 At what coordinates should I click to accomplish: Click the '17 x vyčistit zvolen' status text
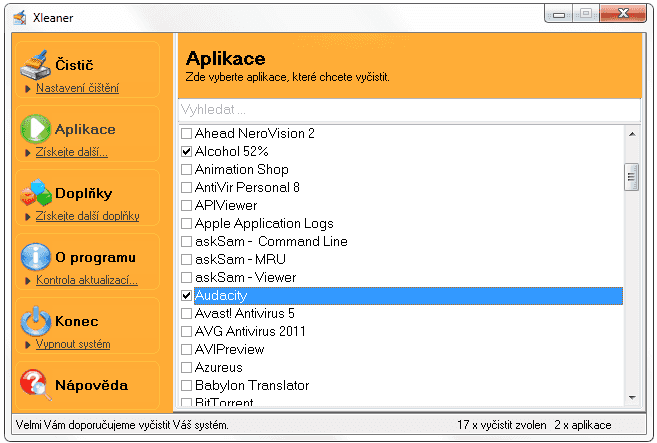(502, 425)
